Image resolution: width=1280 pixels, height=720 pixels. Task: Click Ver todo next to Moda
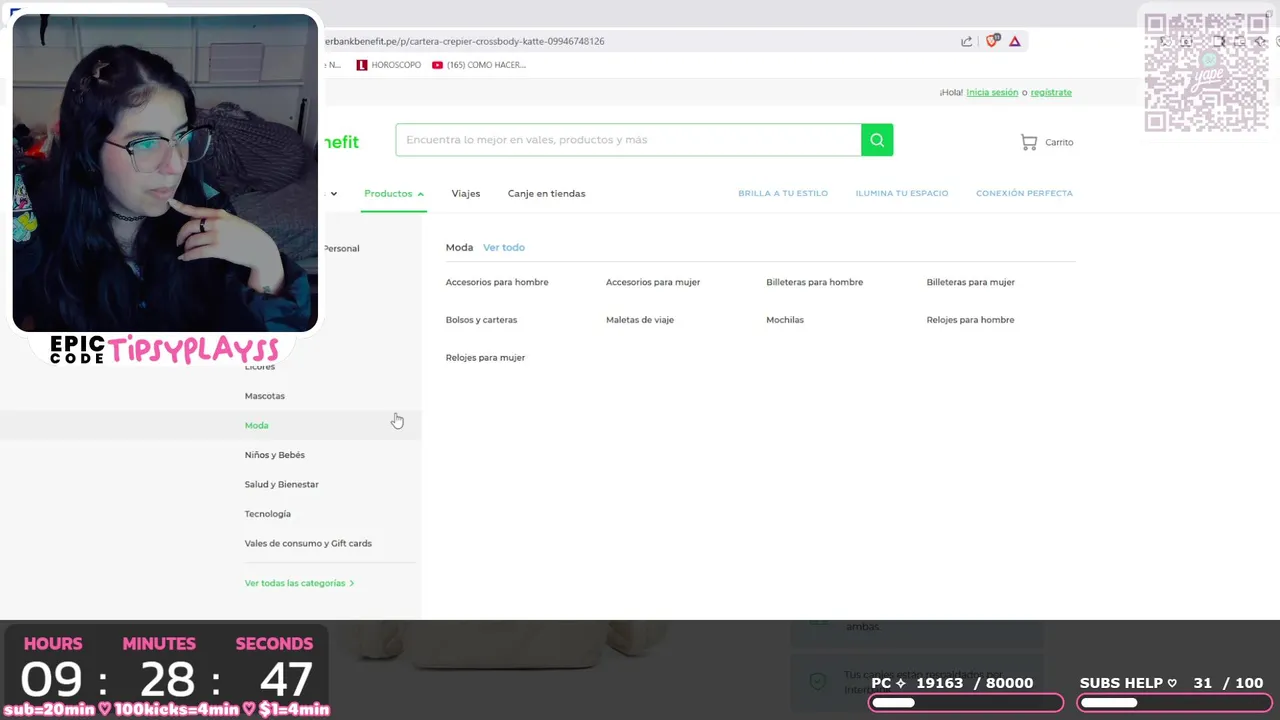tap(504, 247)
